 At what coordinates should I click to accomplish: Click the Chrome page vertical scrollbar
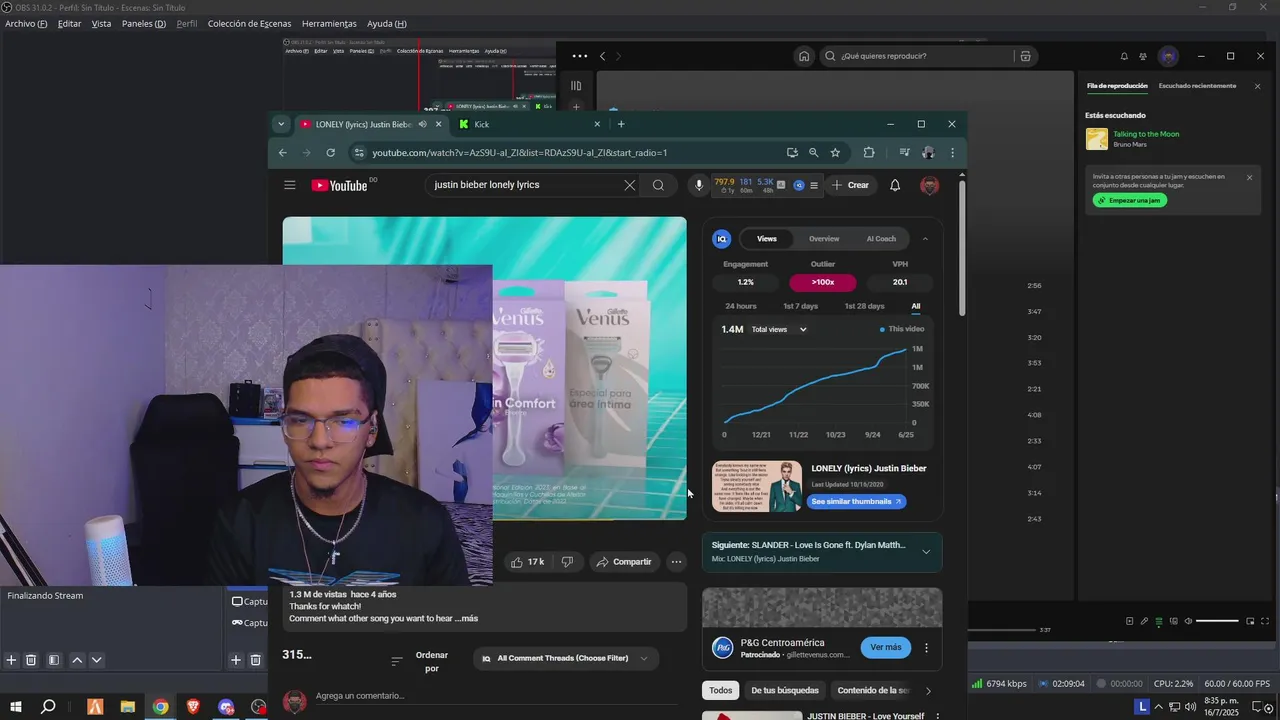click(x=962, y=248)
